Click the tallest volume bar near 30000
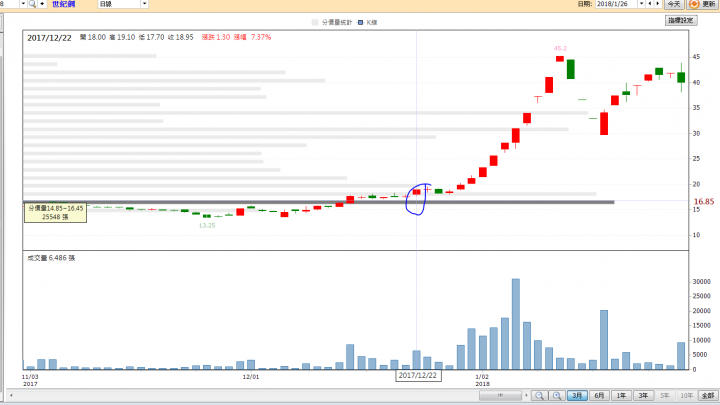The height and width of the screenshot is (405, 720). point(516,324)
